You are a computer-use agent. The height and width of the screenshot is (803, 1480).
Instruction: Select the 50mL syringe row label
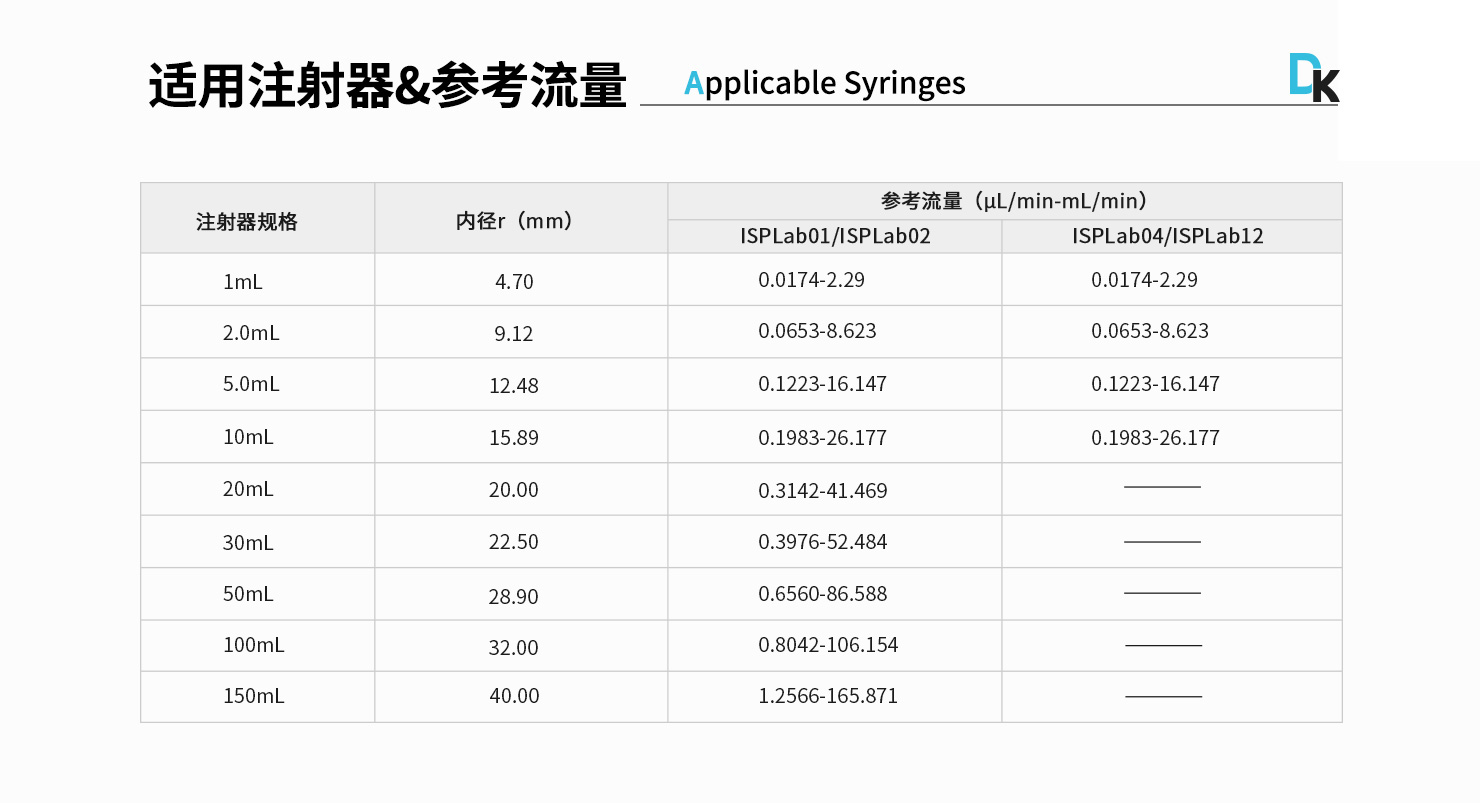[248, 594]
